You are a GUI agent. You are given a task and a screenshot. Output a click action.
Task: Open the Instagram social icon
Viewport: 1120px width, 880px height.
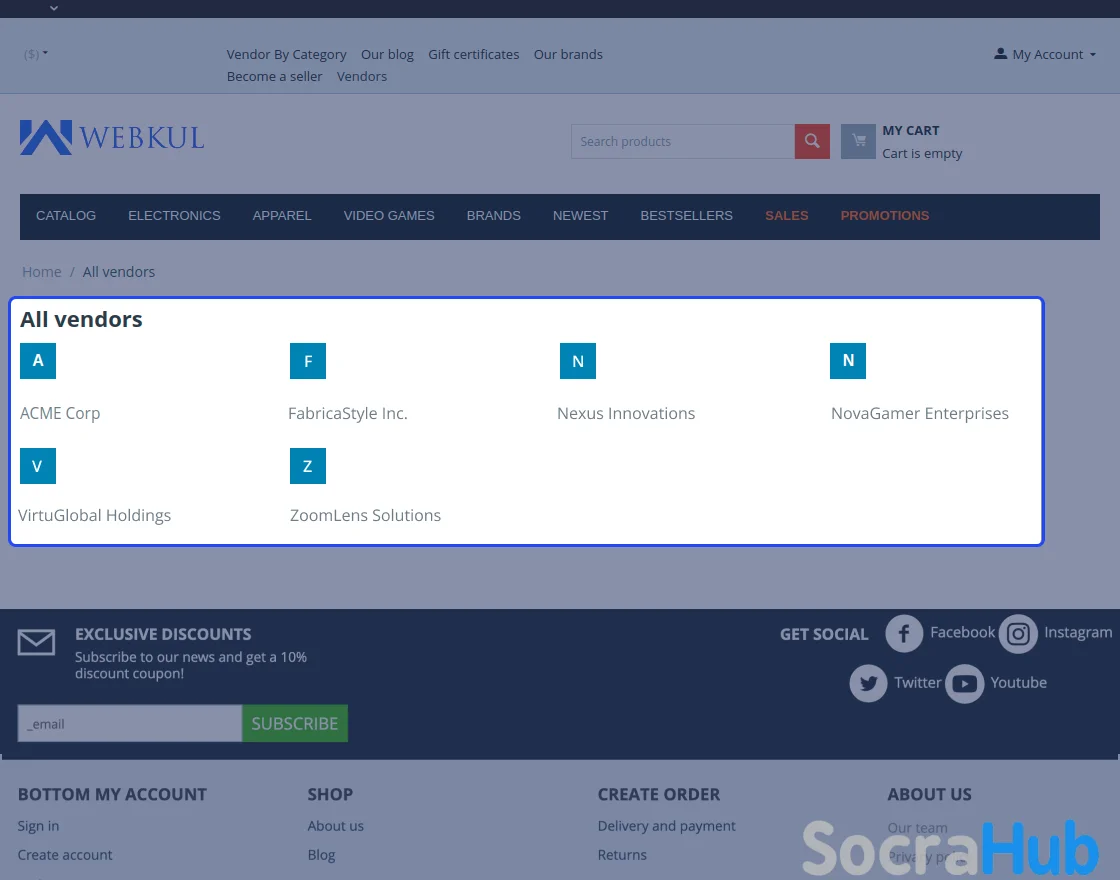click(1018, 634)
